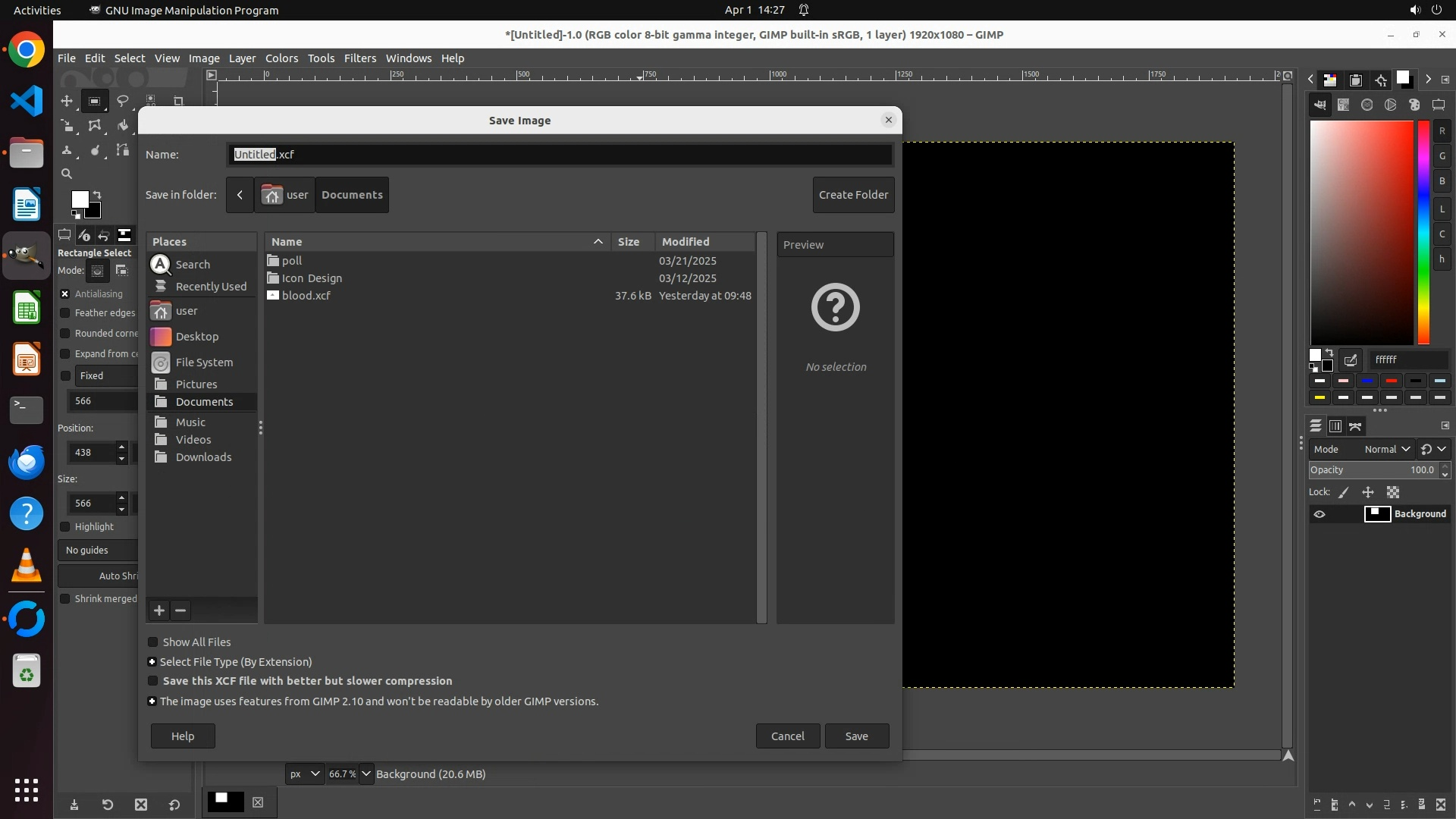Open the layer Mode Normal dropdown
The height and width of the screenshot is (819, 1456).
click(1386, 449)
